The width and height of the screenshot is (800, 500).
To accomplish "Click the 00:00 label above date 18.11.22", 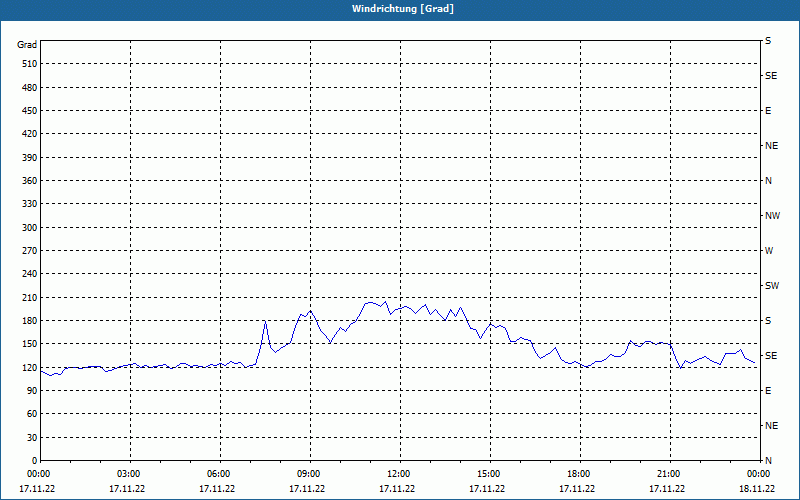I will point(758,474).
